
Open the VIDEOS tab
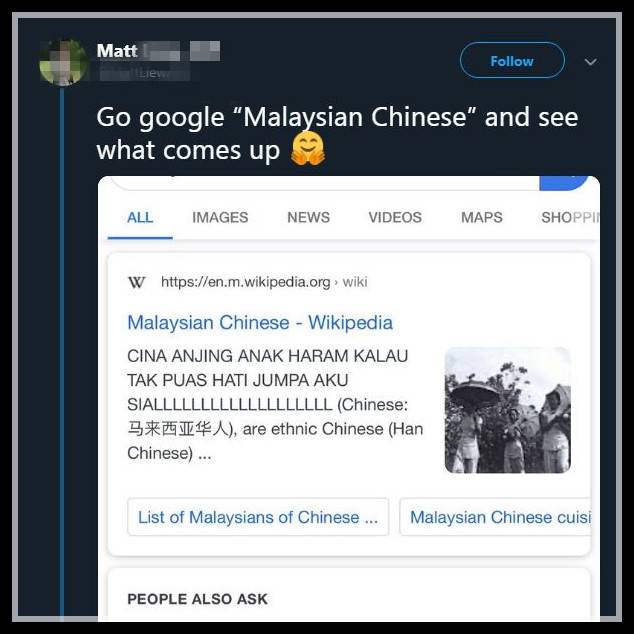coord(395,218)
